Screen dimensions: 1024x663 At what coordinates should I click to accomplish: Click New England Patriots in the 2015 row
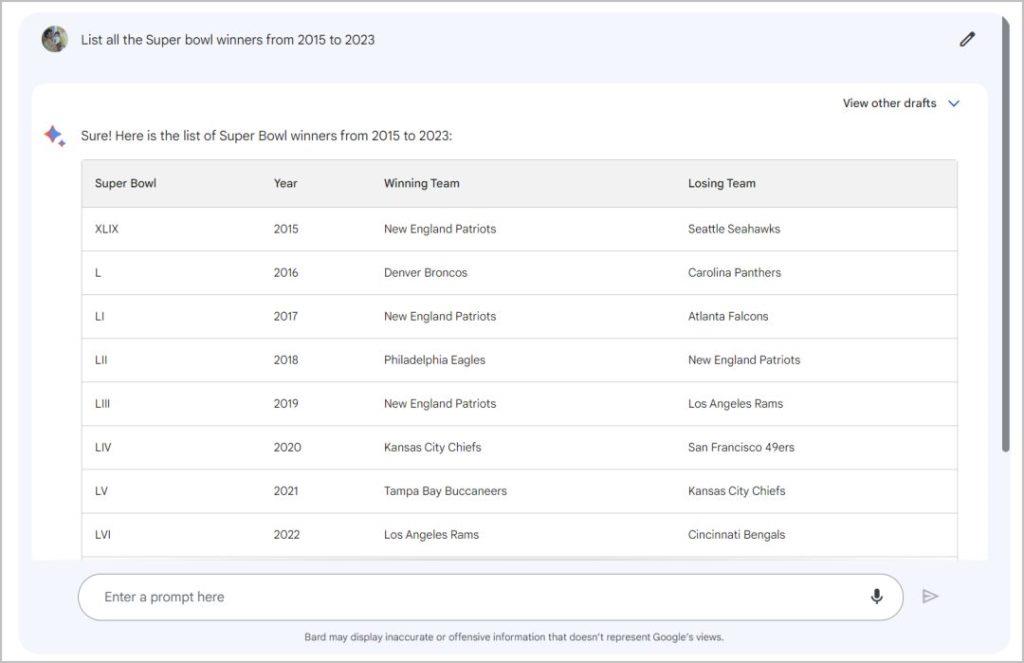pos(440,229)
